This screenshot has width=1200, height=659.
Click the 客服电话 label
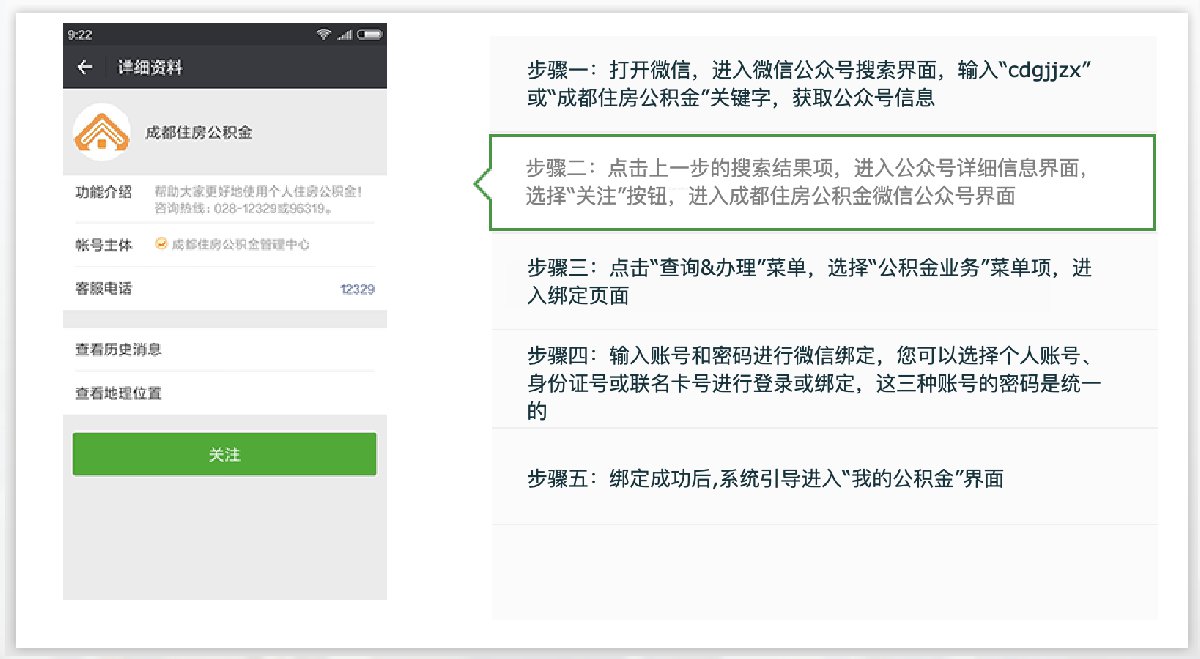[104, 289]
